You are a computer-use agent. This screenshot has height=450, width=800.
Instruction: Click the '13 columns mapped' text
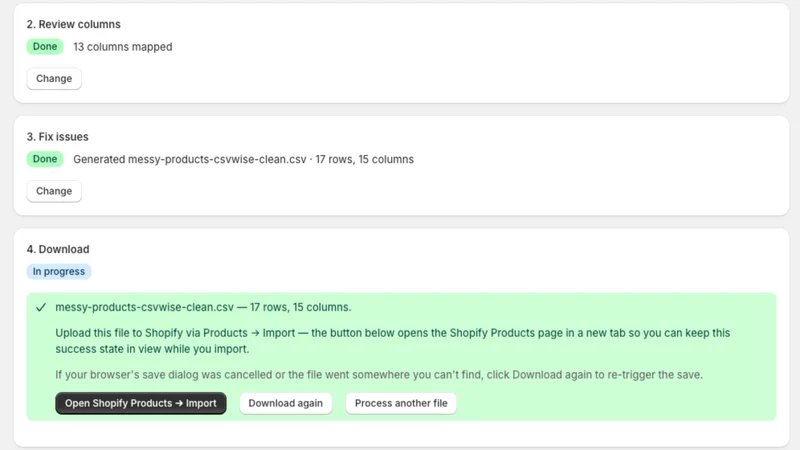click(x=123, y=47)
